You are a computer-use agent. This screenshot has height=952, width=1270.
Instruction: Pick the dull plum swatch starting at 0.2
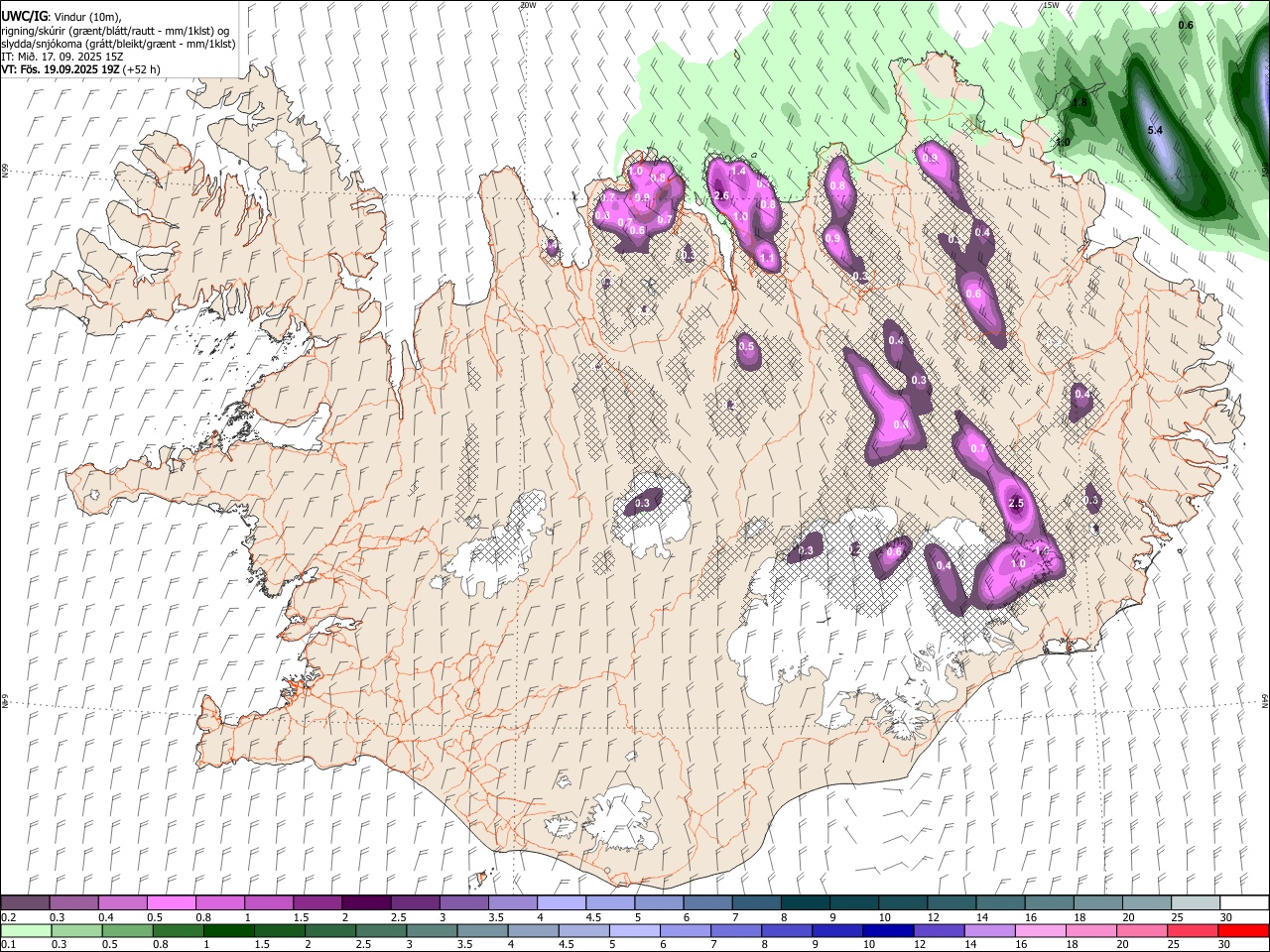click(25, 903)
